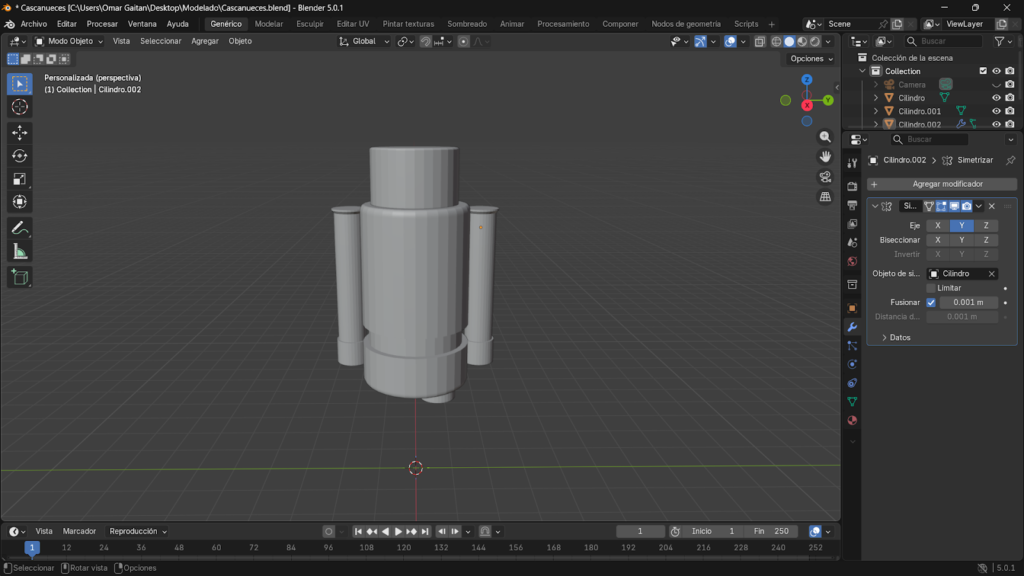The width and height of the screenshot is (1024, 576).
Task: Open the Archivo menu
Action: (x=33, y=24)
